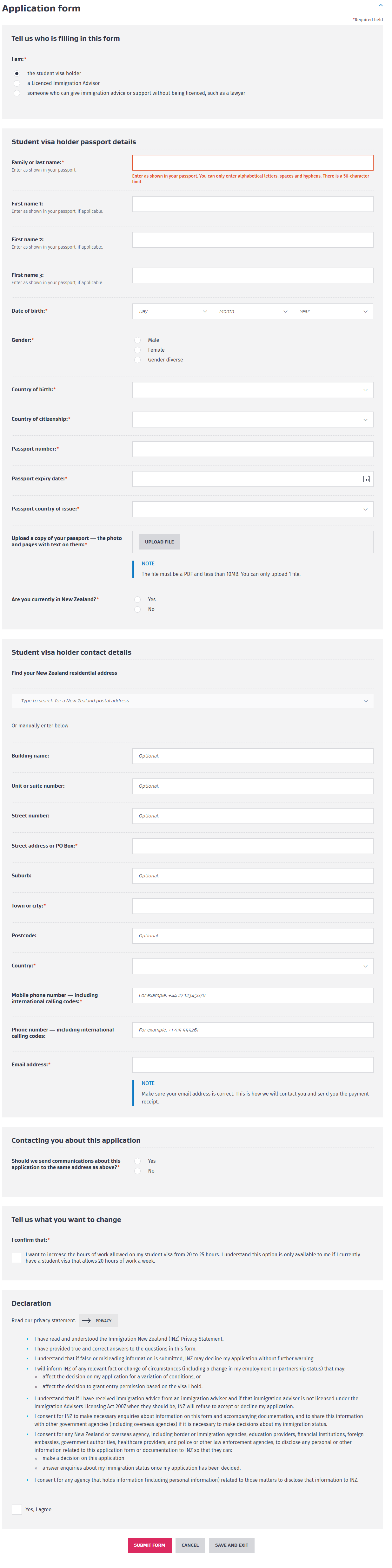Tick the 'Yes, I agree' checkbox
The width and height of the screenshot is (392, 1568).
coord(17,1509)
